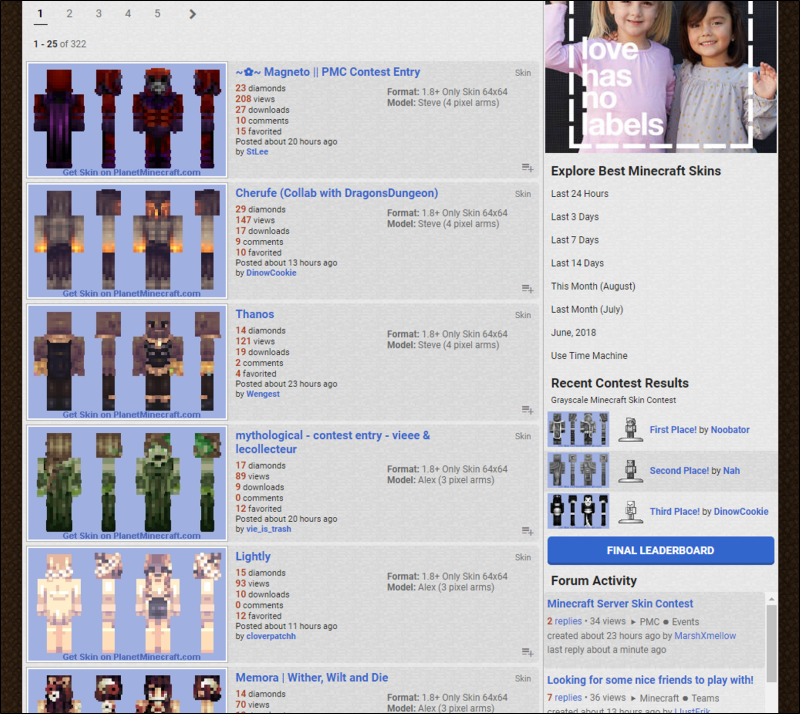This screenshot has height=714, width=800.
Task: Open First Place contest result link
Action: click(x=673, y=429)
